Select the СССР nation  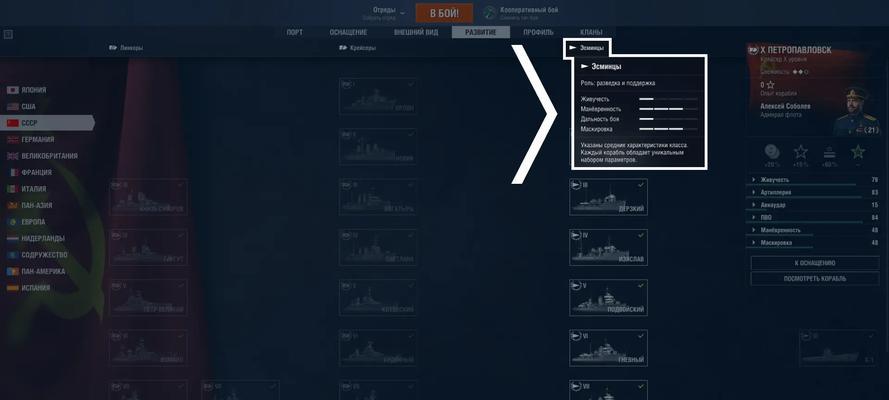click(x=46, y=123)
